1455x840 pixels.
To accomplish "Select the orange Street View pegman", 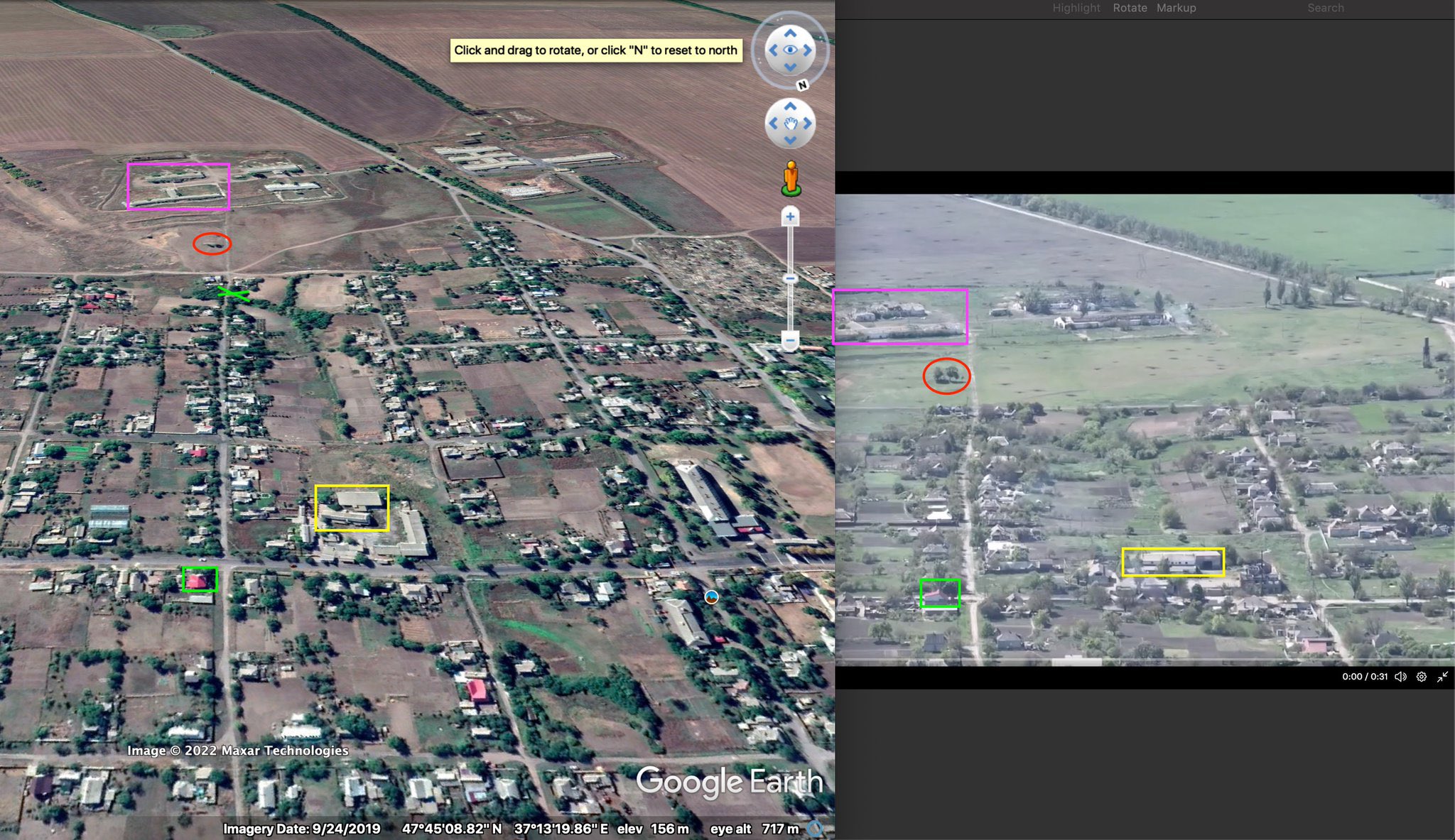I will 791,177.
